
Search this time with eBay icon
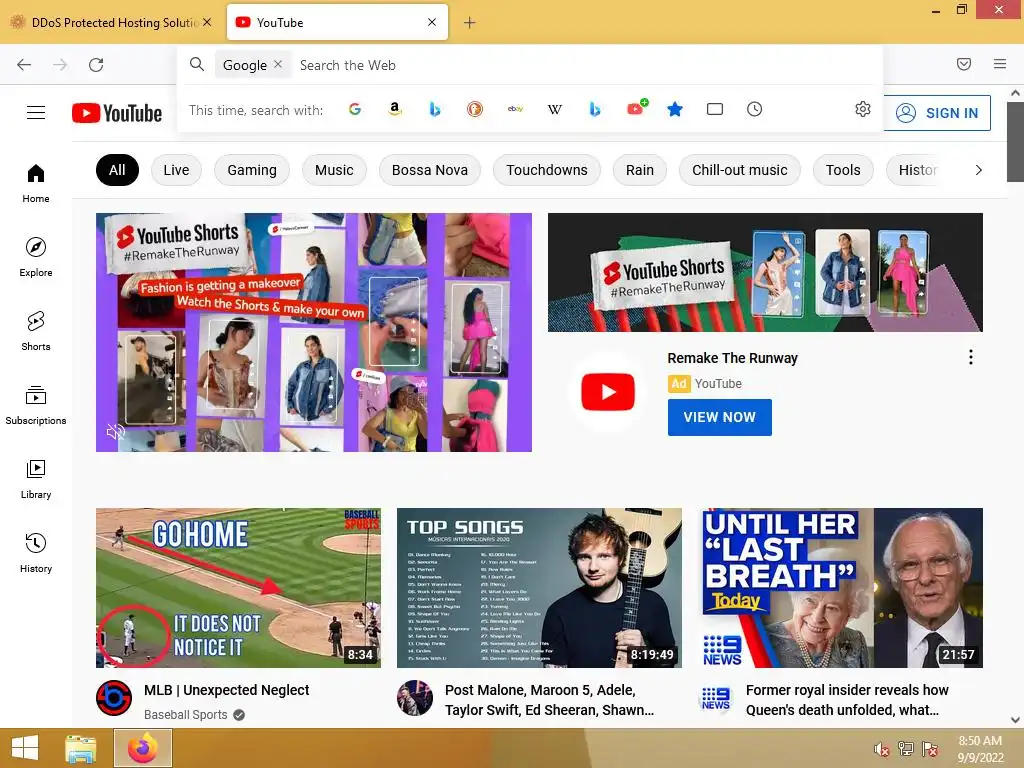click(515, 109)
